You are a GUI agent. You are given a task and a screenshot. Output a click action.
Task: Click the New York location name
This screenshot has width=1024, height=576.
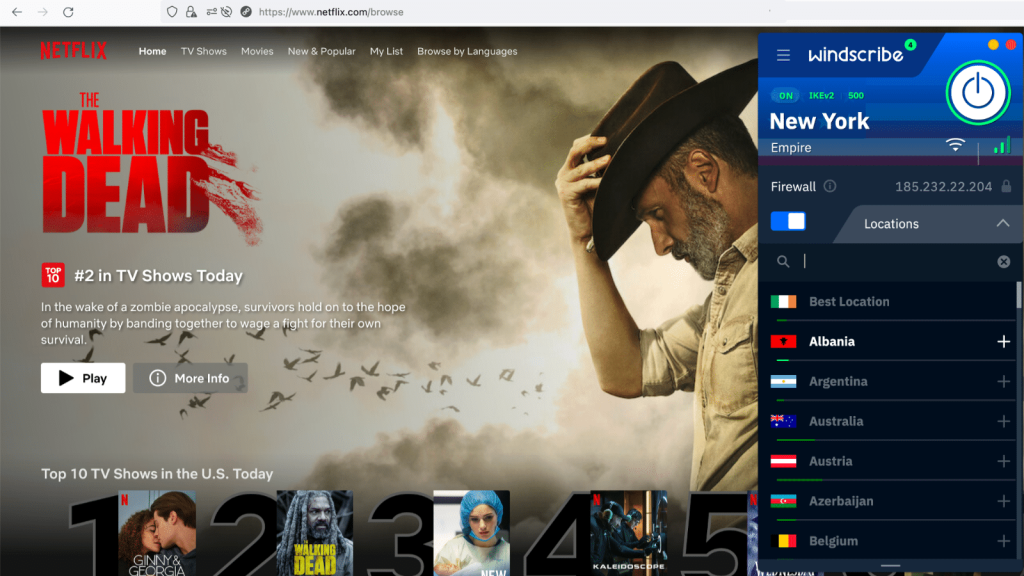pos(820,121)
